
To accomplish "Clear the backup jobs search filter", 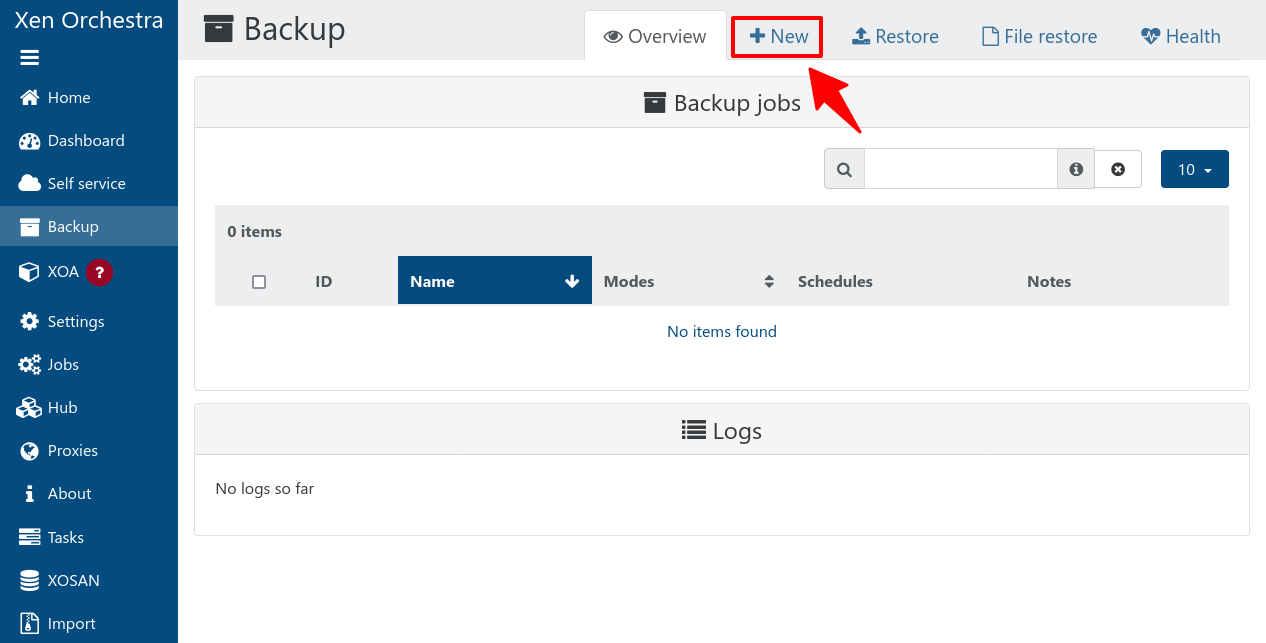I will click(x=1118, y=169).
